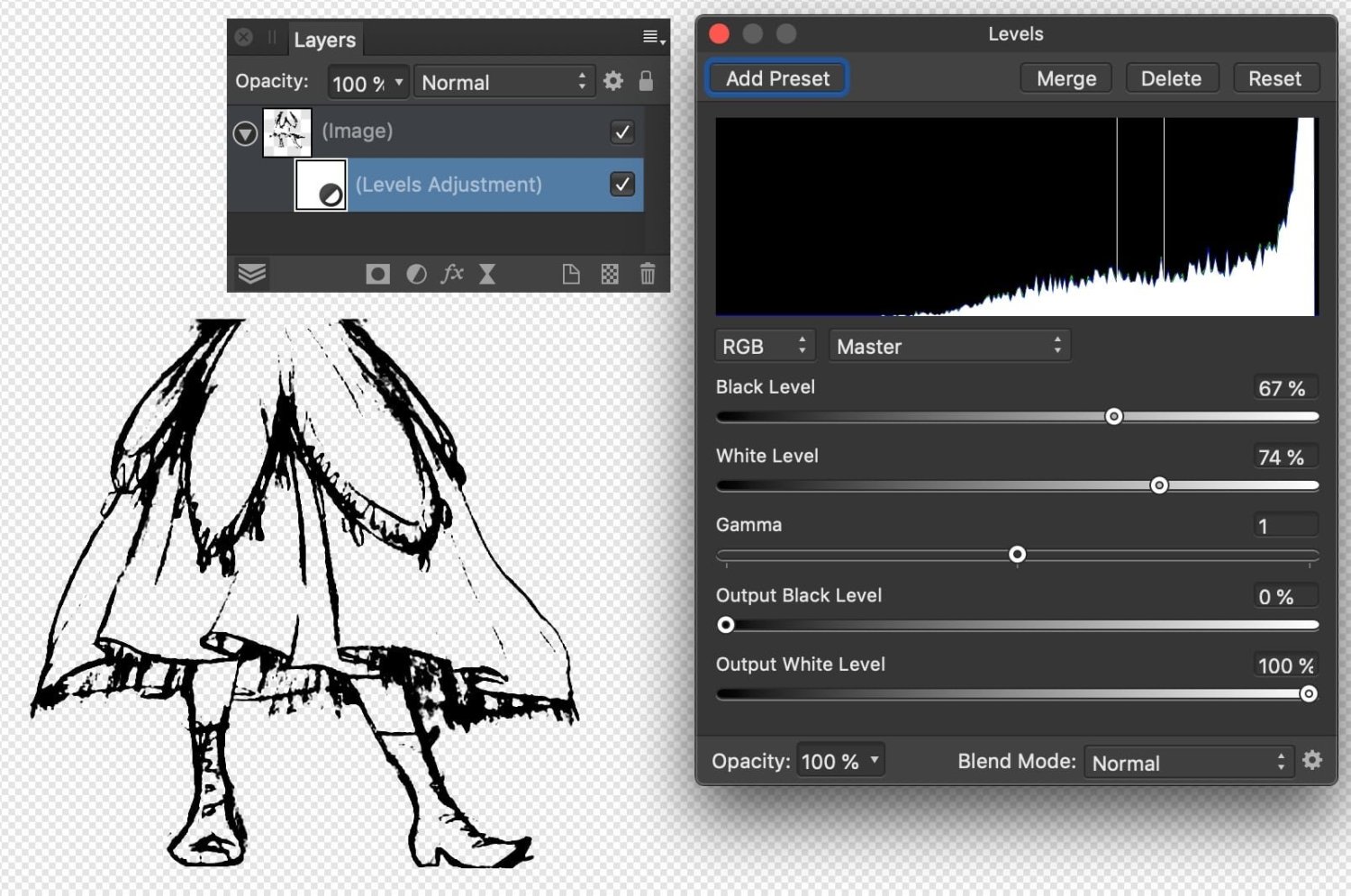Click the Levels blend options gear icon

click(x=1312, y=760)
